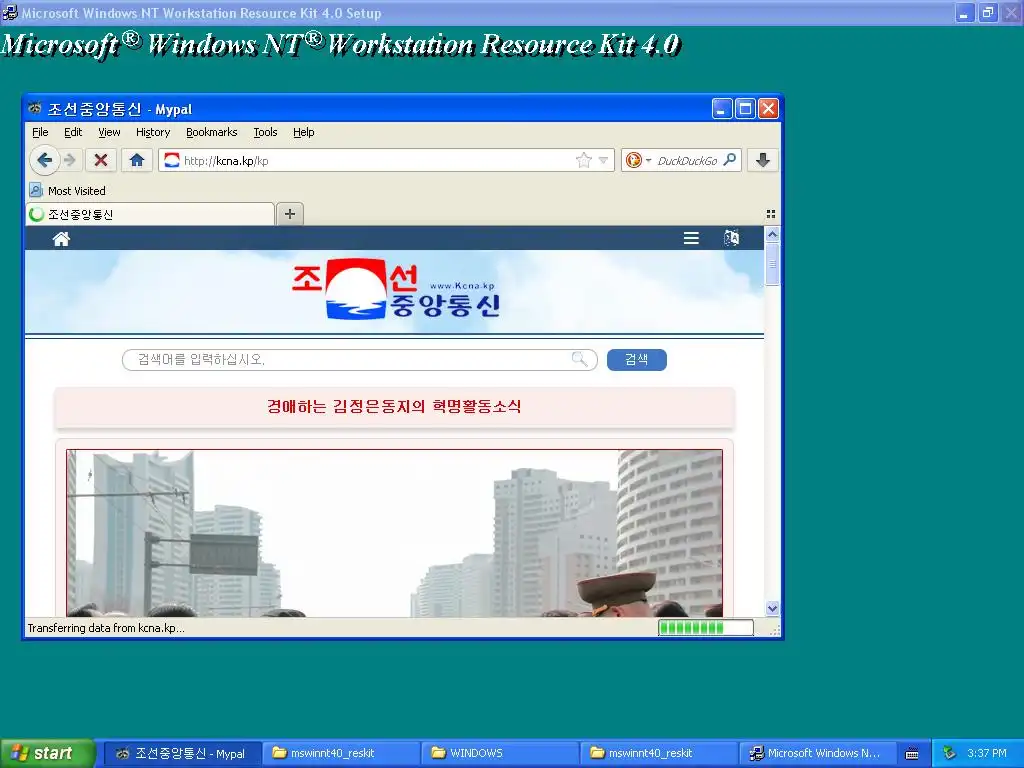Viewport: 1024px width, 768px height.
Task: Click the network tray icon near clock
Action: tap(949, 753)
